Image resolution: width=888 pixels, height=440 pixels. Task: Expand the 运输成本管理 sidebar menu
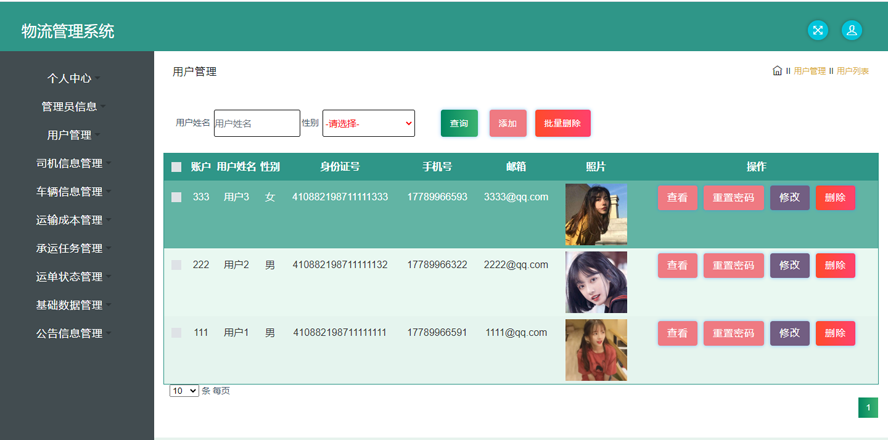74,220
